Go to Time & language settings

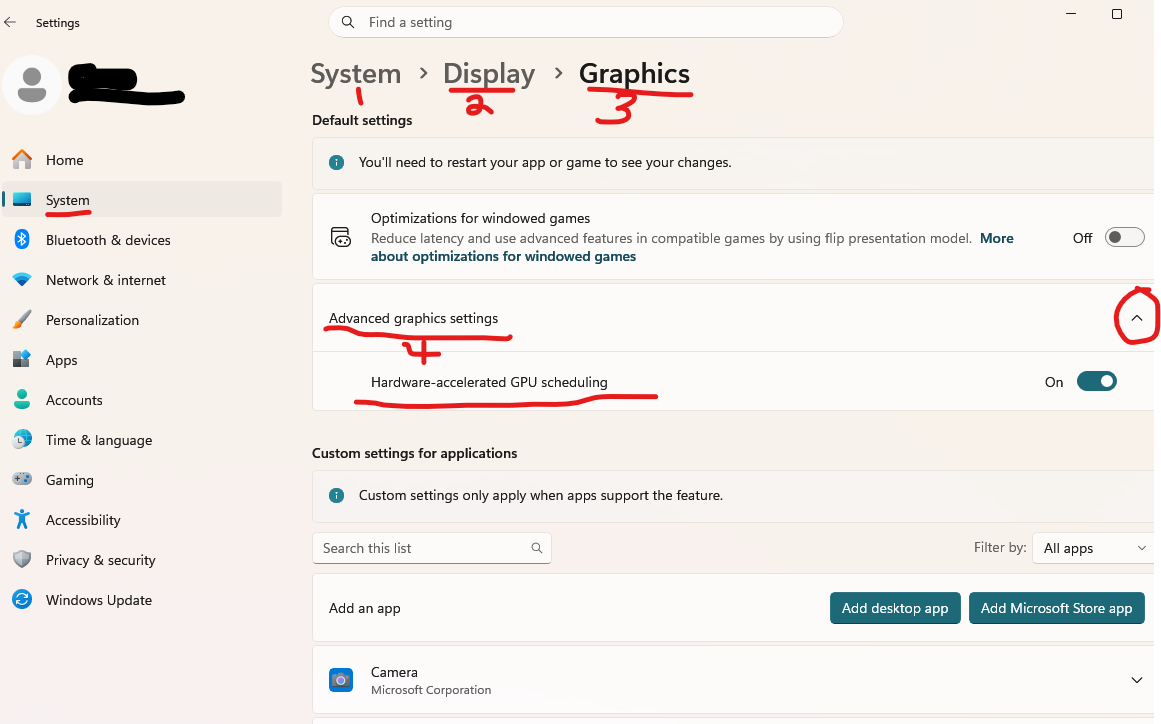(142, 440)
